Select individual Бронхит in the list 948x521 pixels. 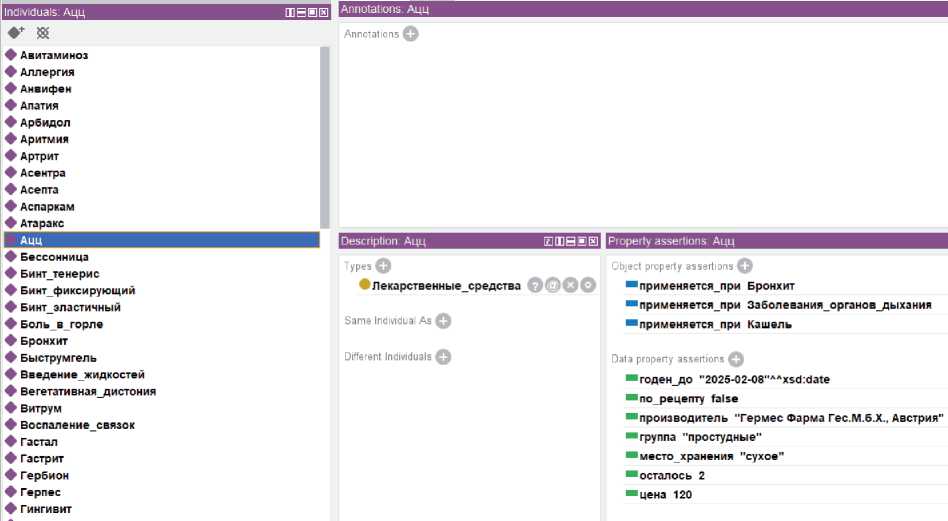44,341
